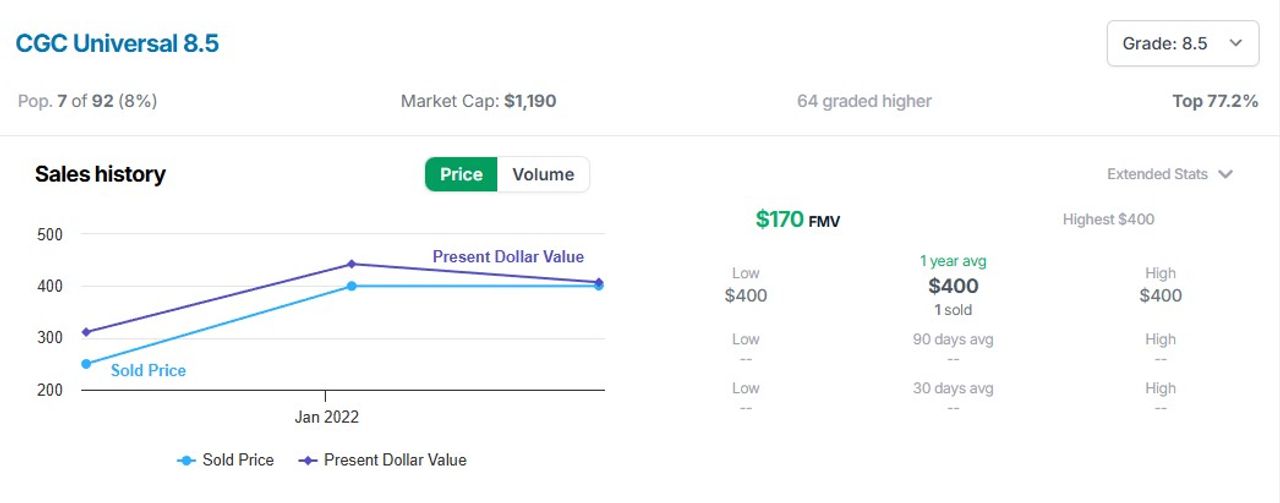This screenshot has height=503, width=1280.
Task: Click the Extended Stats chevron arrow
Action: tap(1225, 174)
